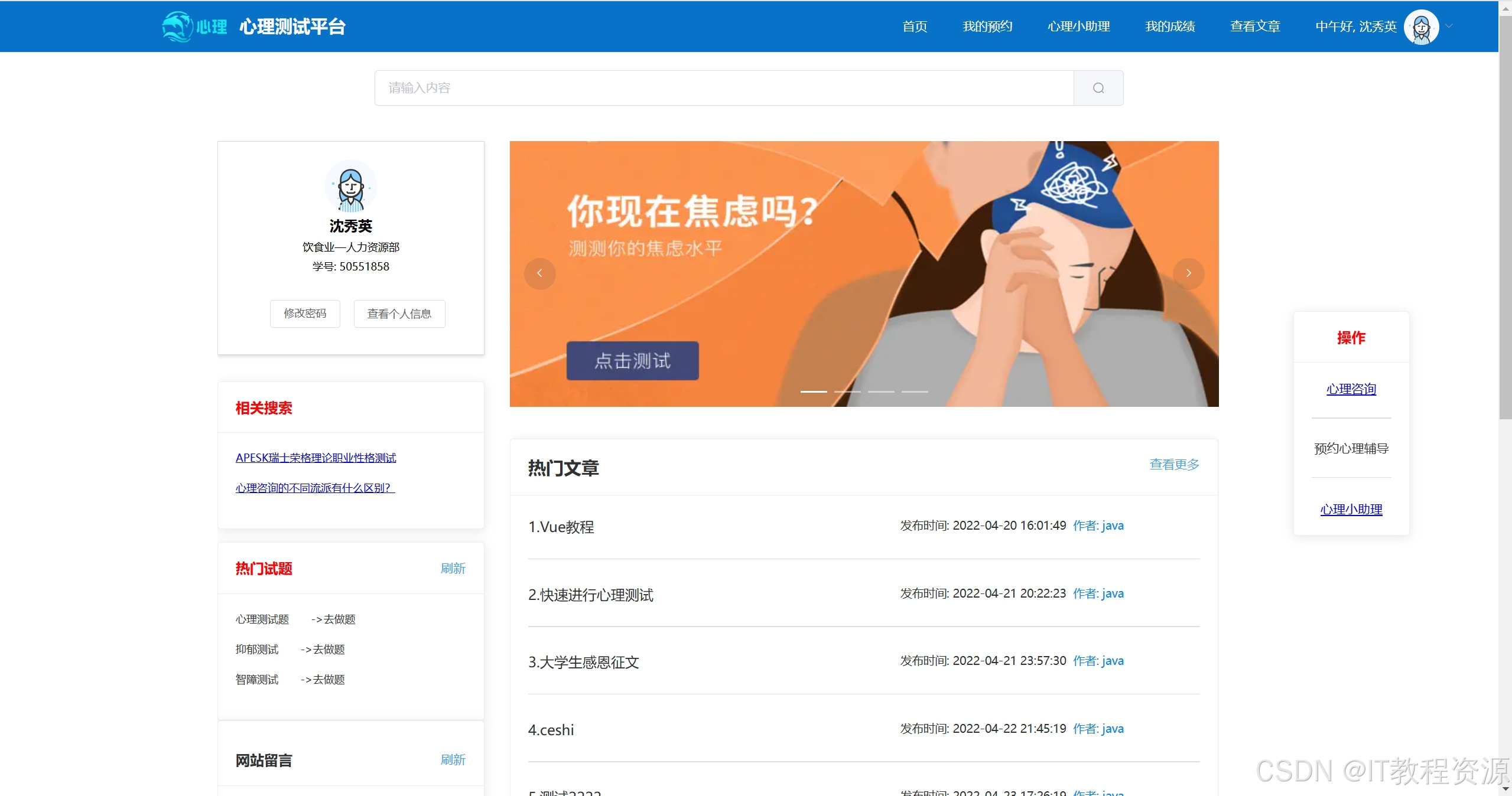Select the second carousel indicator dash
The width and height of the screenshot is (1512, 796).
click(x=847, y=392)
